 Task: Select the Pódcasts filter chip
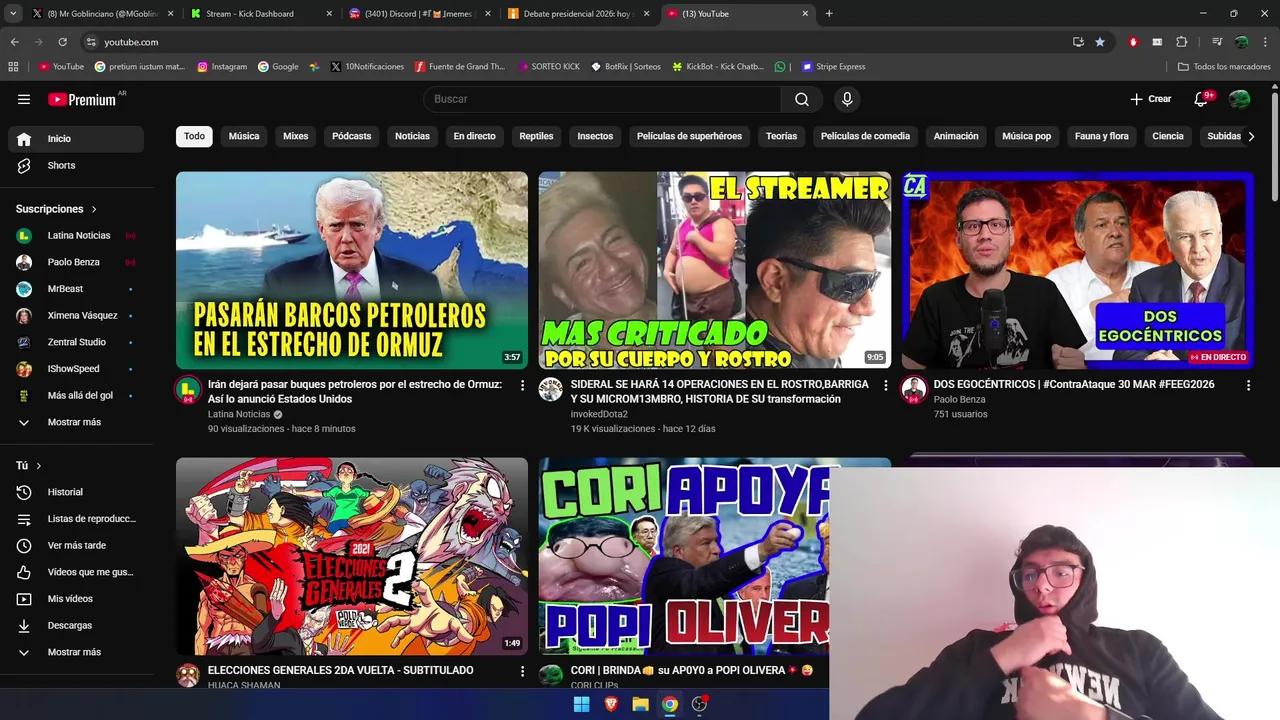pos(351,136)
